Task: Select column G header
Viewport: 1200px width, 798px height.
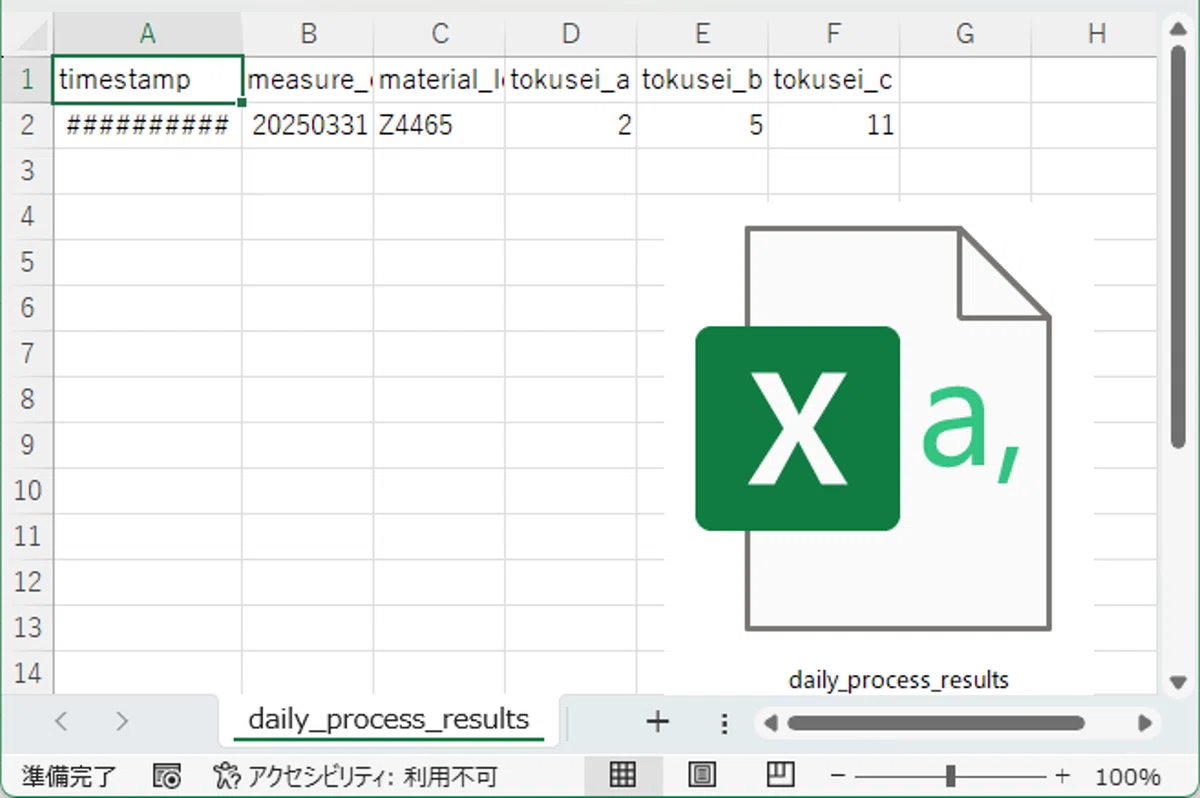Action: 966,34
